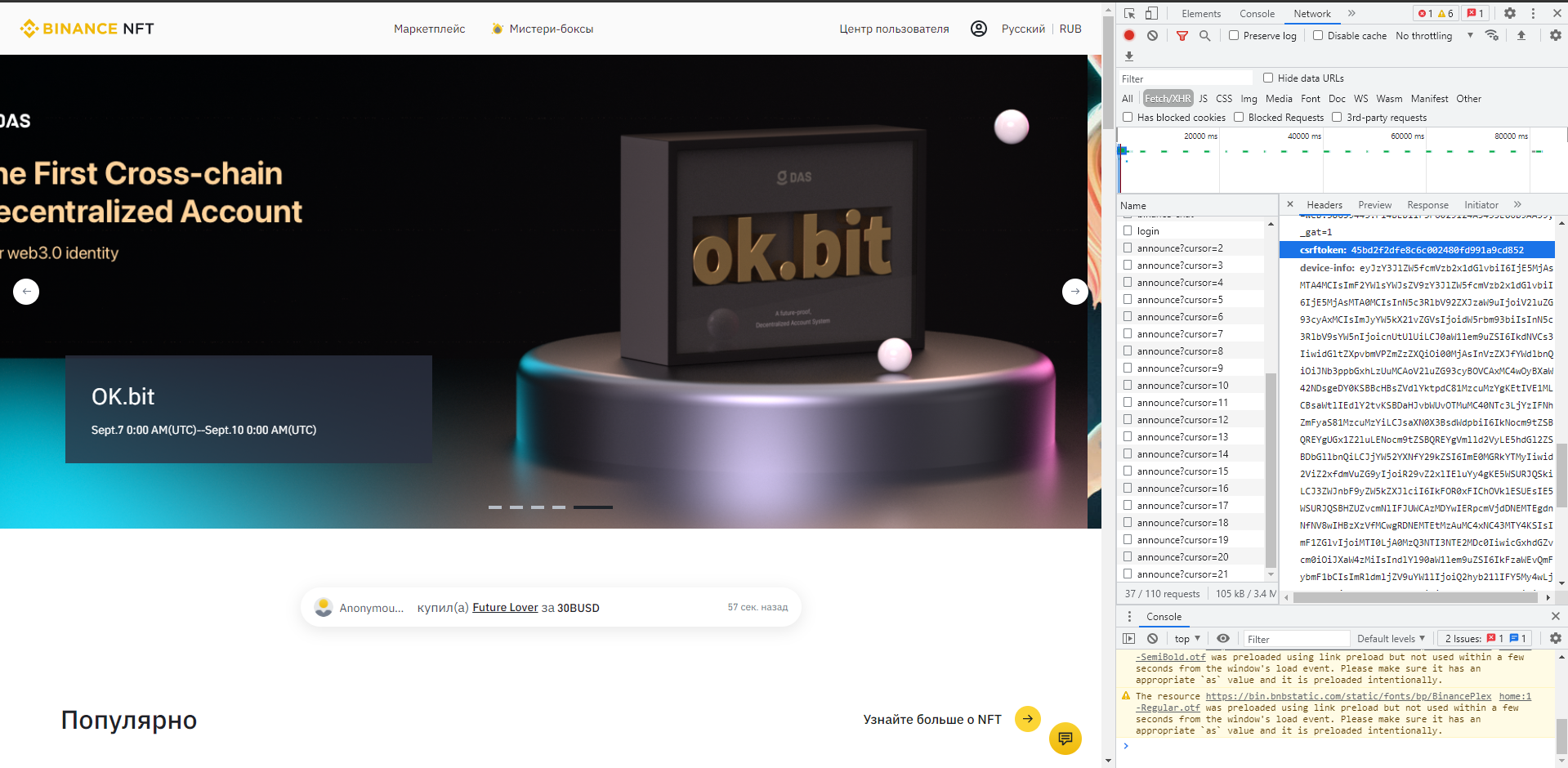Open the Маркетплейс page
Viewport: 1568px width, 768px height.
point(430,29)
